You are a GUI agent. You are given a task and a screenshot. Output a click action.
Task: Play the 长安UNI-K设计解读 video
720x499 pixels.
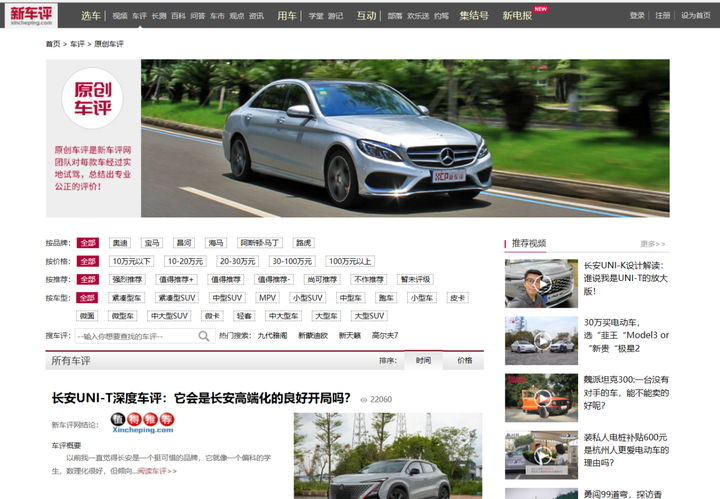coord(541,283)
